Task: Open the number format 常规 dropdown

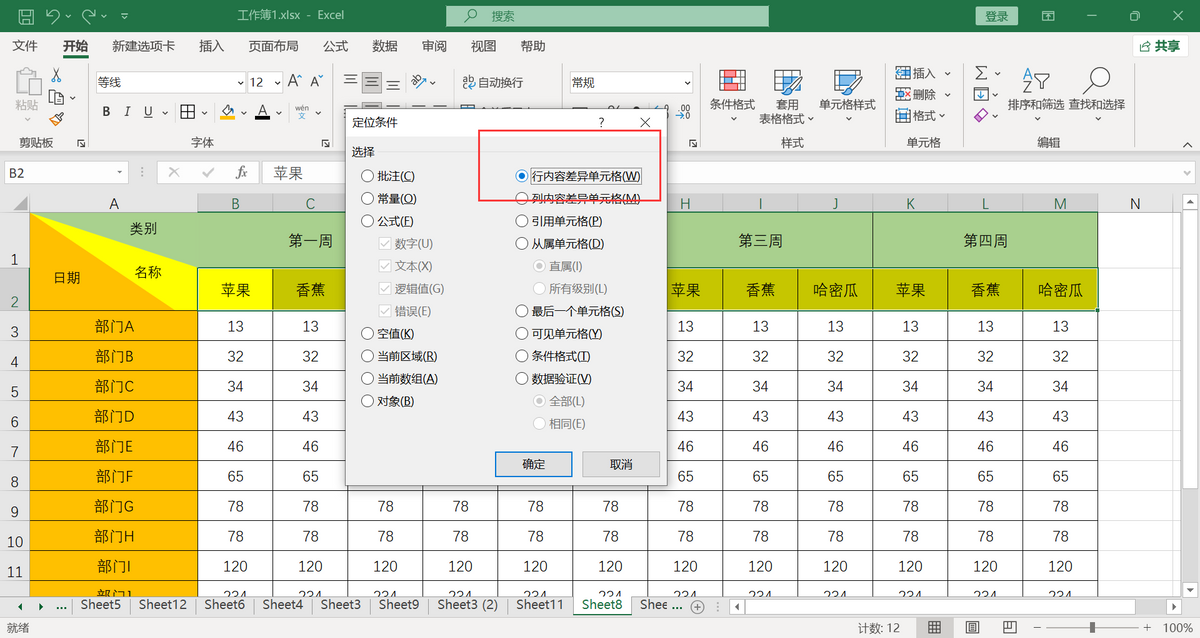Action: [687, 82]
